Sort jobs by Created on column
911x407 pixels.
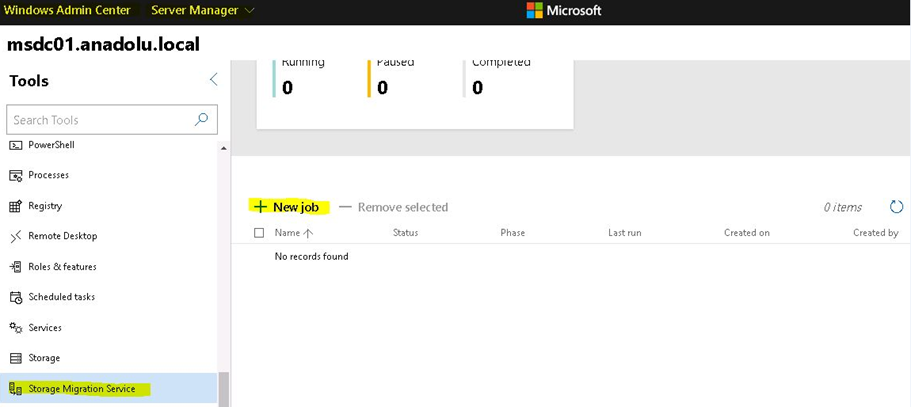pos(747,233)
